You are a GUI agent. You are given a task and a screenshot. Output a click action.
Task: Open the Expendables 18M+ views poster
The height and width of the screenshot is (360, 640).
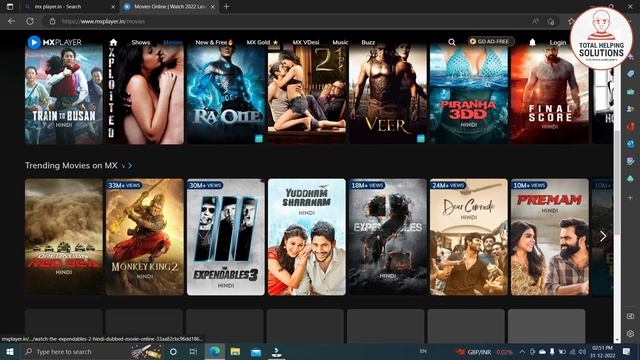coord(388,237)
